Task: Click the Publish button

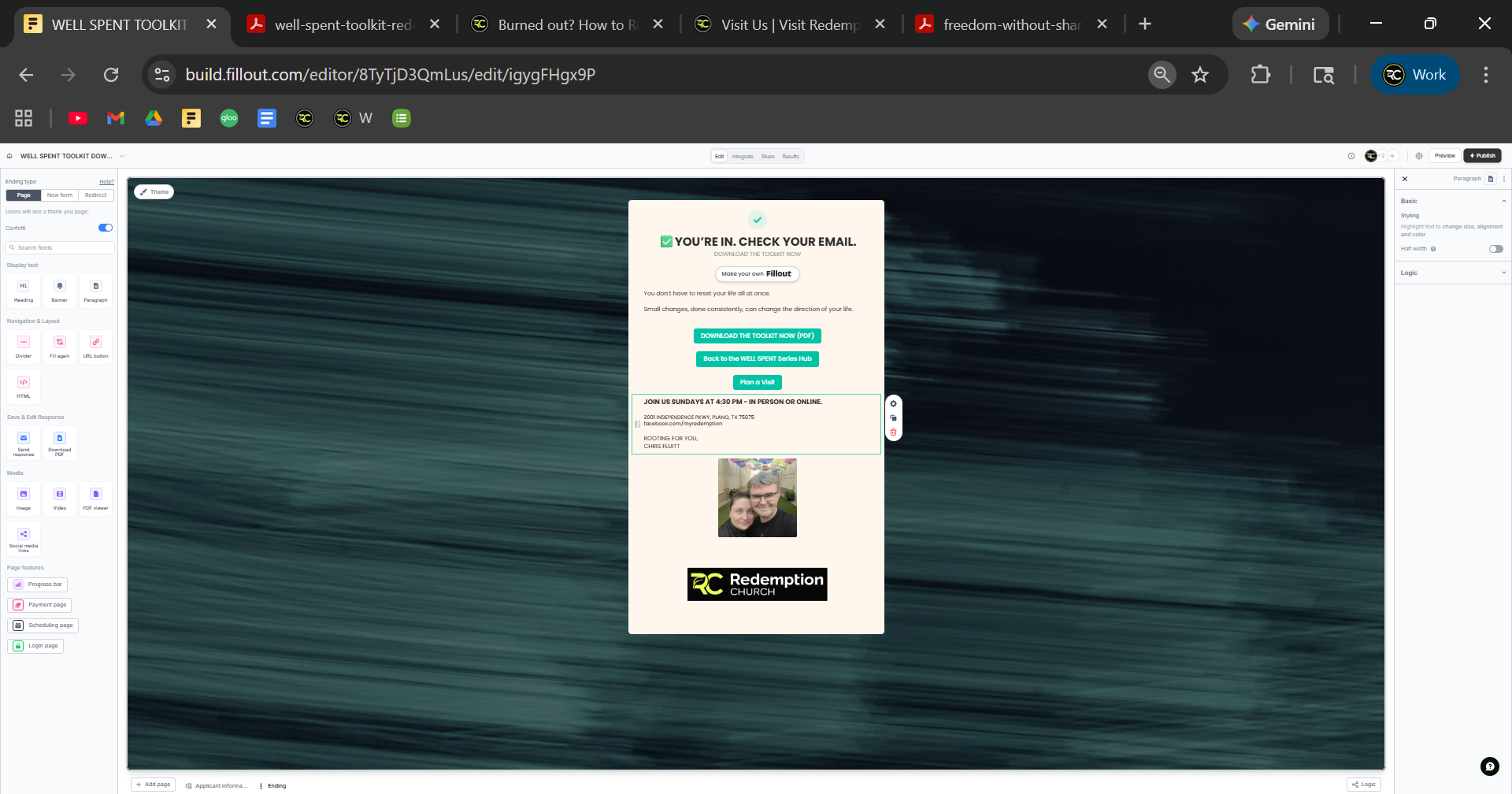Action: pyautogui.click(x=1482, y=156)
